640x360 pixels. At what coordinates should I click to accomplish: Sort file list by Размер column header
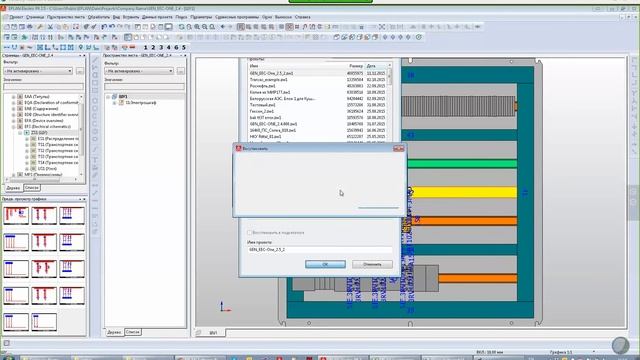point(355,66)
